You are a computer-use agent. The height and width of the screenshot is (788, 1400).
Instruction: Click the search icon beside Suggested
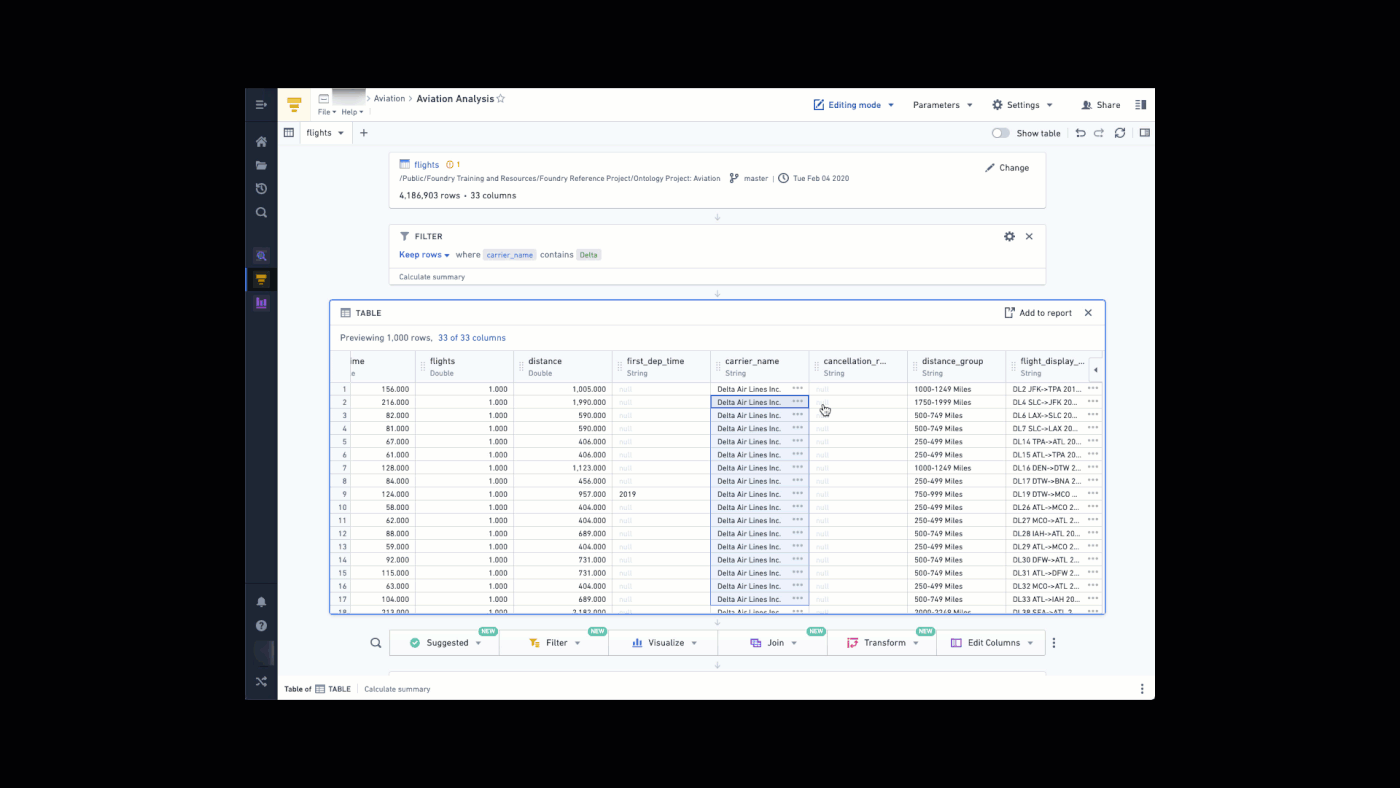tap(376, 643)
